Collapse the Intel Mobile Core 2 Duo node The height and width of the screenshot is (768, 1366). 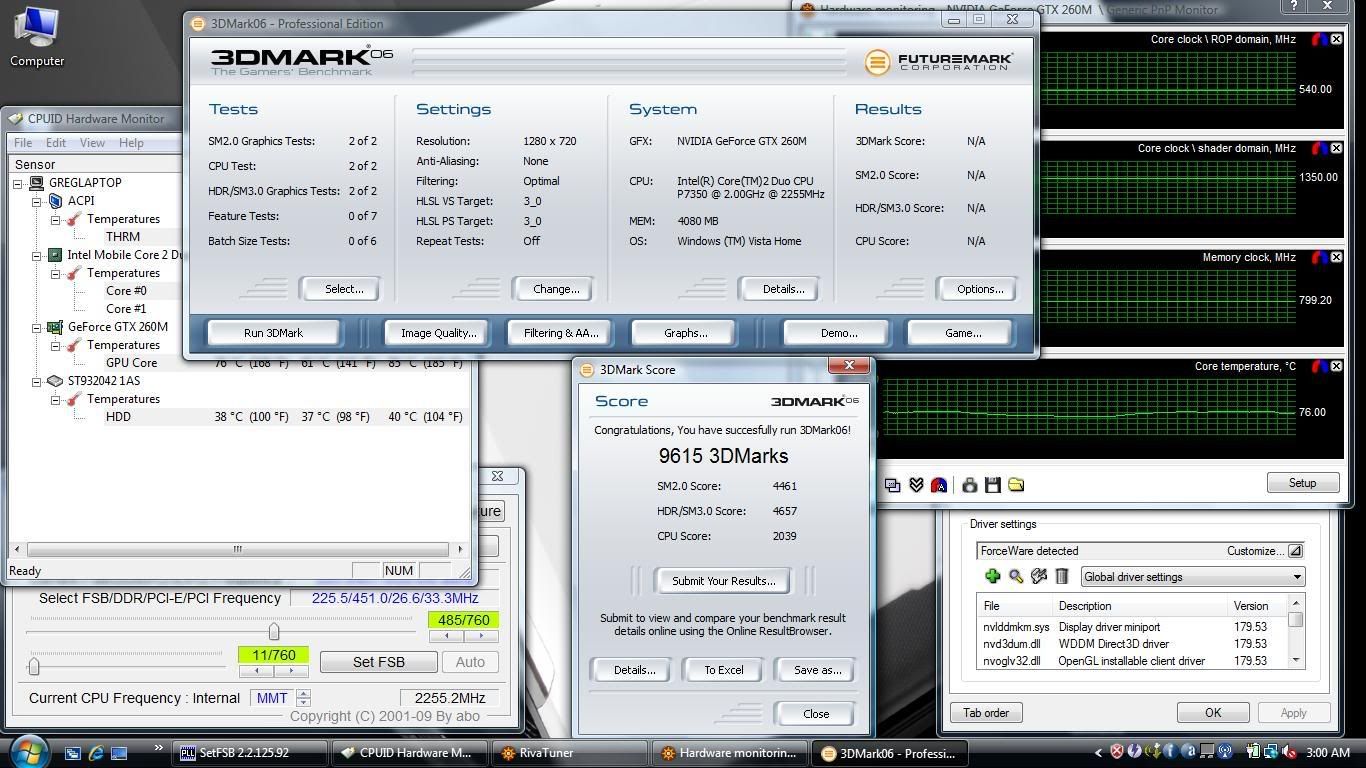click(37, 255)
